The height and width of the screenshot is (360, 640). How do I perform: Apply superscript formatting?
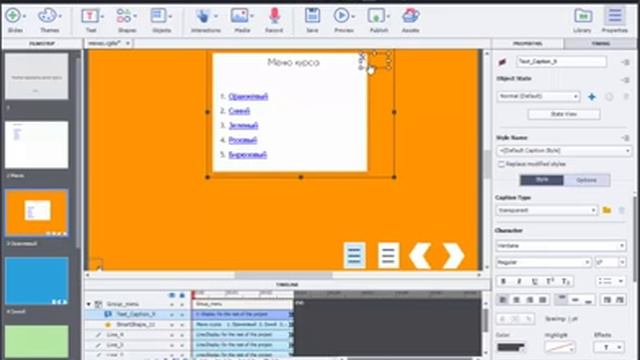click(x=550, y=281)
